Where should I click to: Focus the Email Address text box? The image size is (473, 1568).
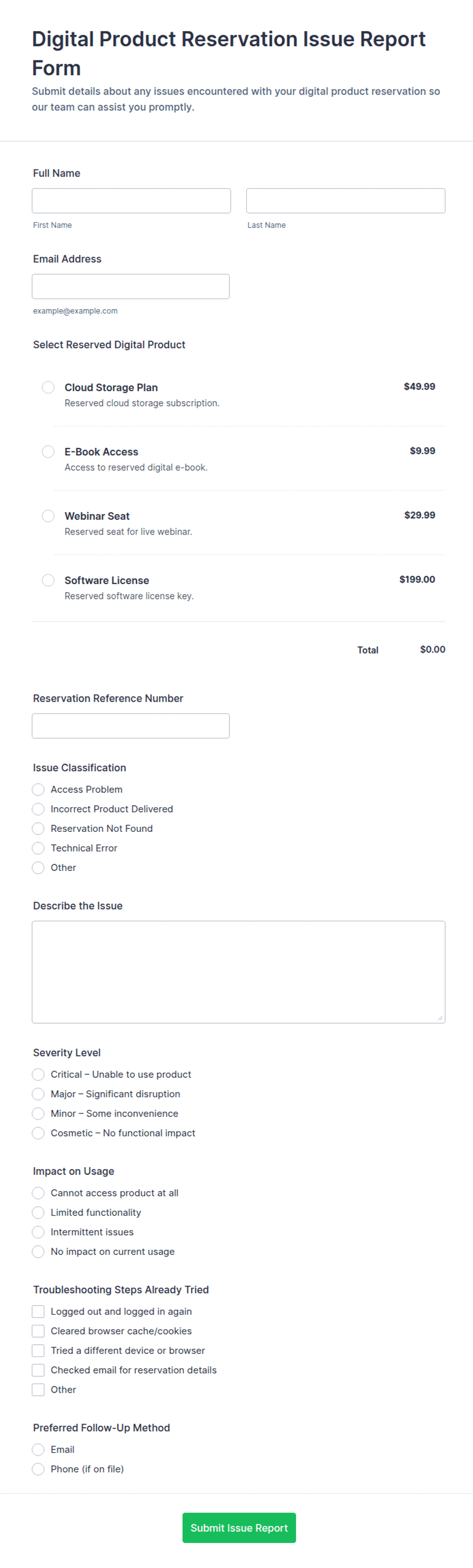click(131, 287)
